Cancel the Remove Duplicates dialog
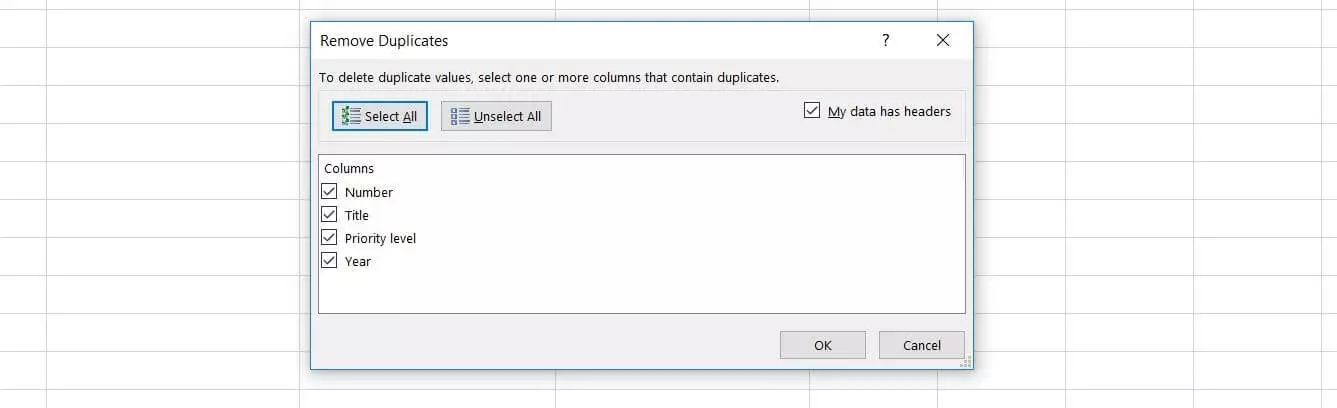 pos(921,345)
